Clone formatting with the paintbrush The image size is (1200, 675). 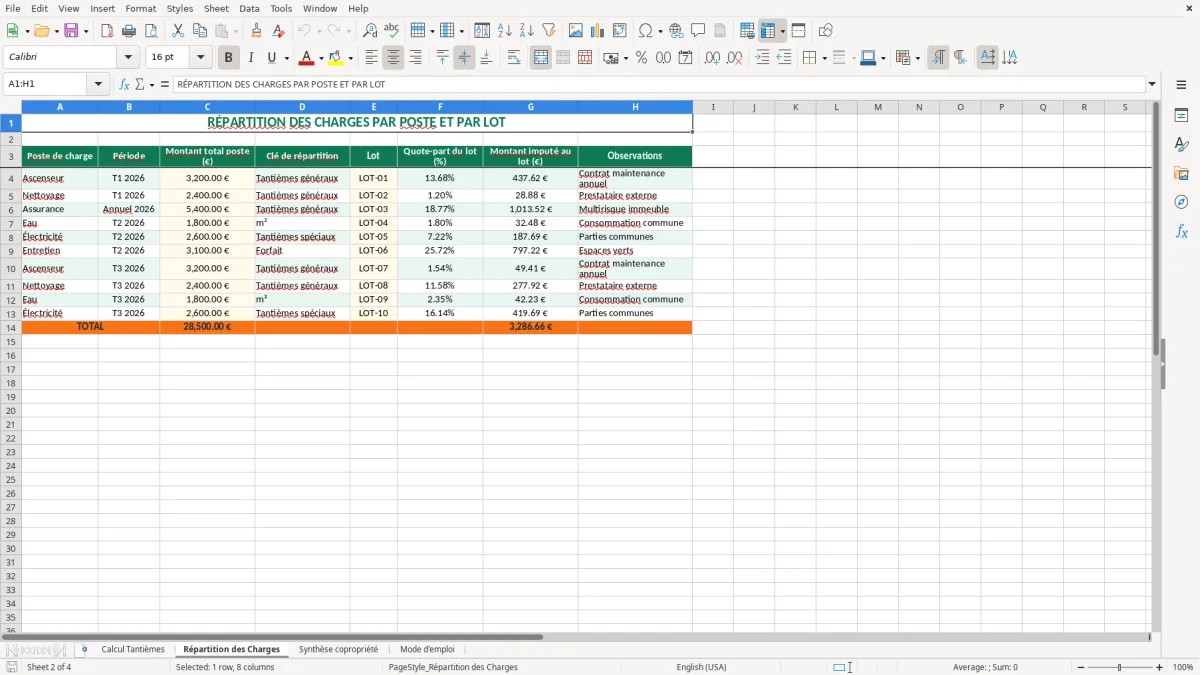click(x=257, y=31)
